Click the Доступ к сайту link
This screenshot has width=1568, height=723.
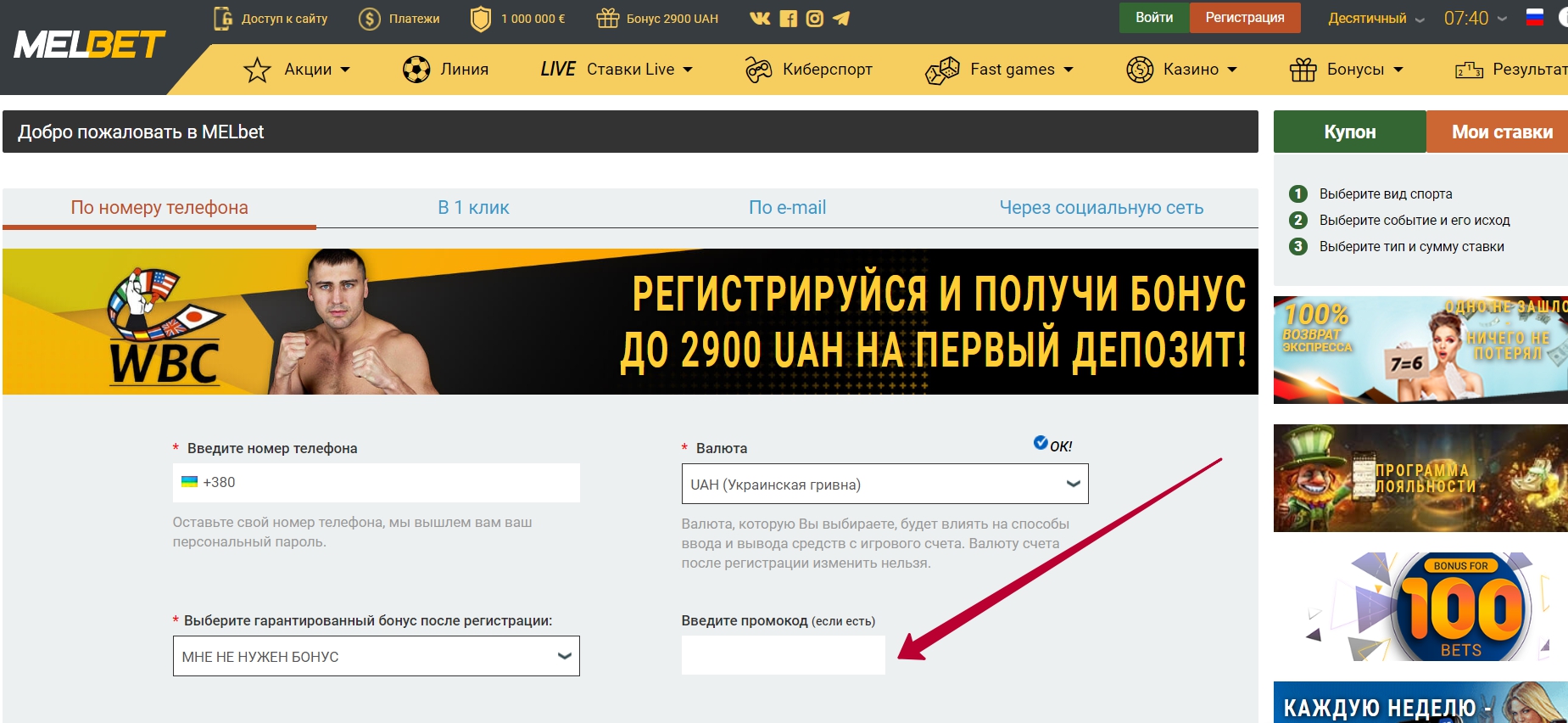point(284,19)
